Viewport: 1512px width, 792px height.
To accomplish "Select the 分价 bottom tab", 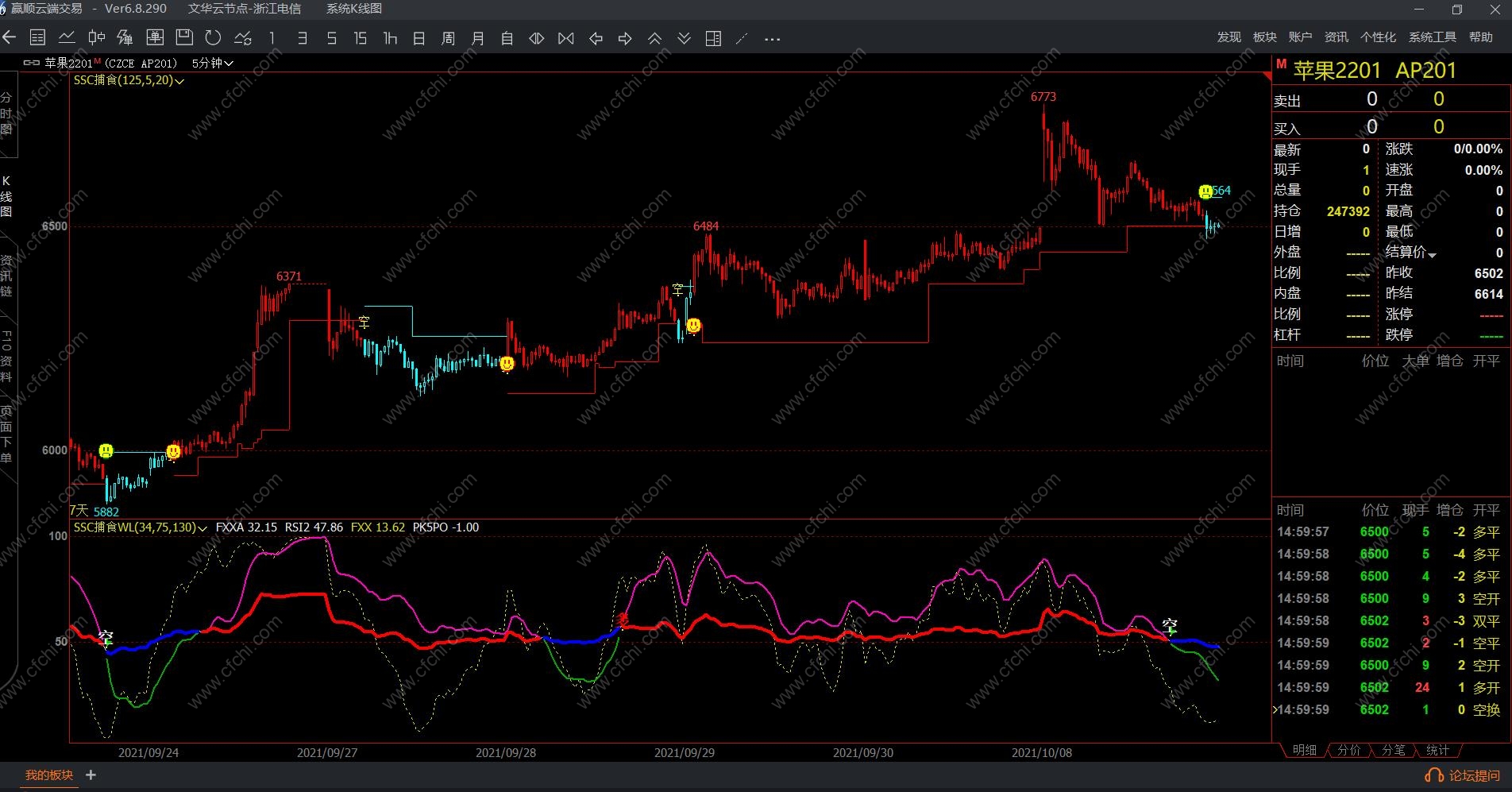I will click(x=1348, y=750).
